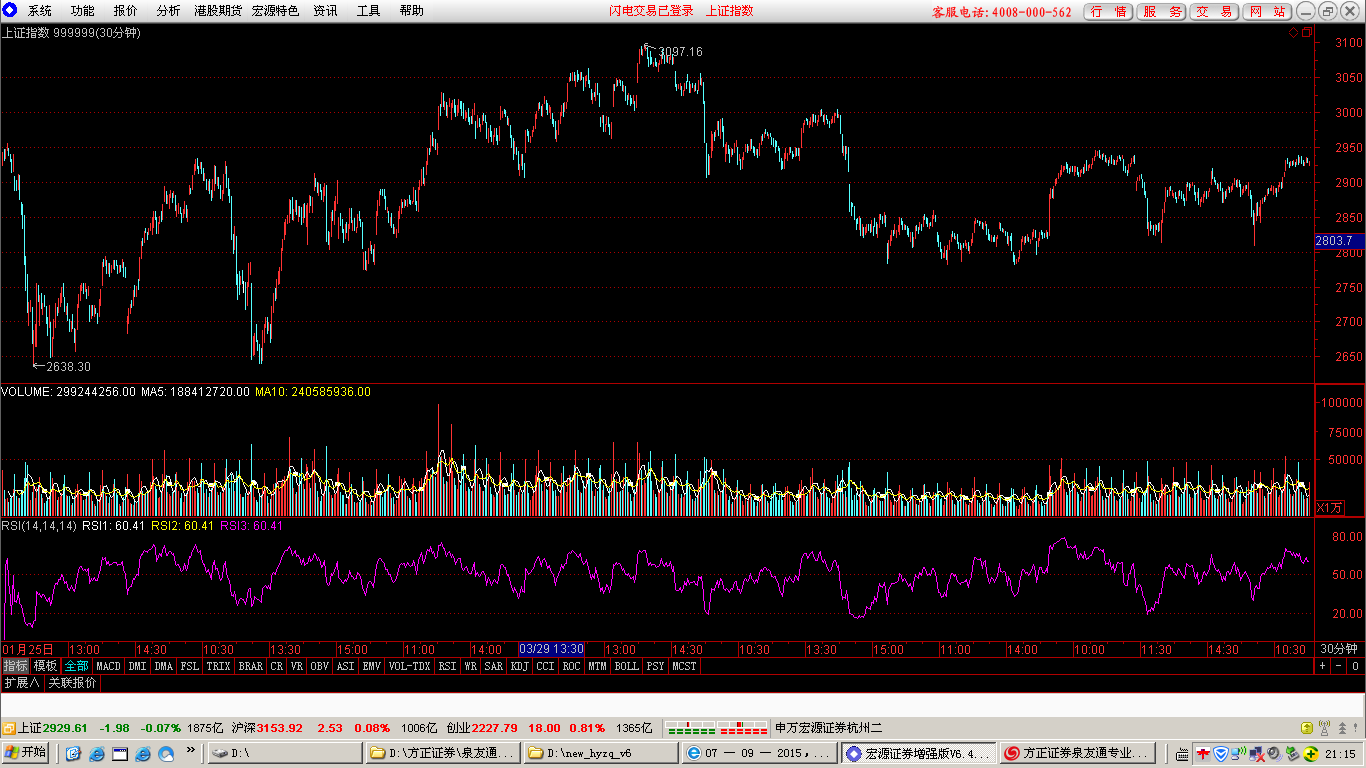Screen dimensions: 1366x768
Task: Click the safely remove hardware tray icon
Action: (x=1292, y=754)
